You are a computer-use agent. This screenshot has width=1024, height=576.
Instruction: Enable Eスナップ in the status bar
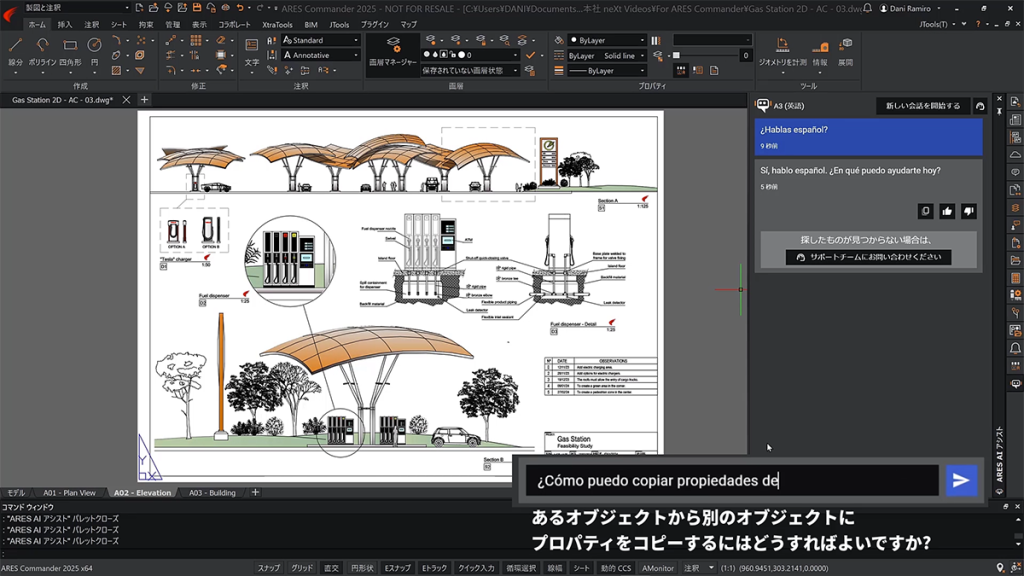(x=396, y=566)
